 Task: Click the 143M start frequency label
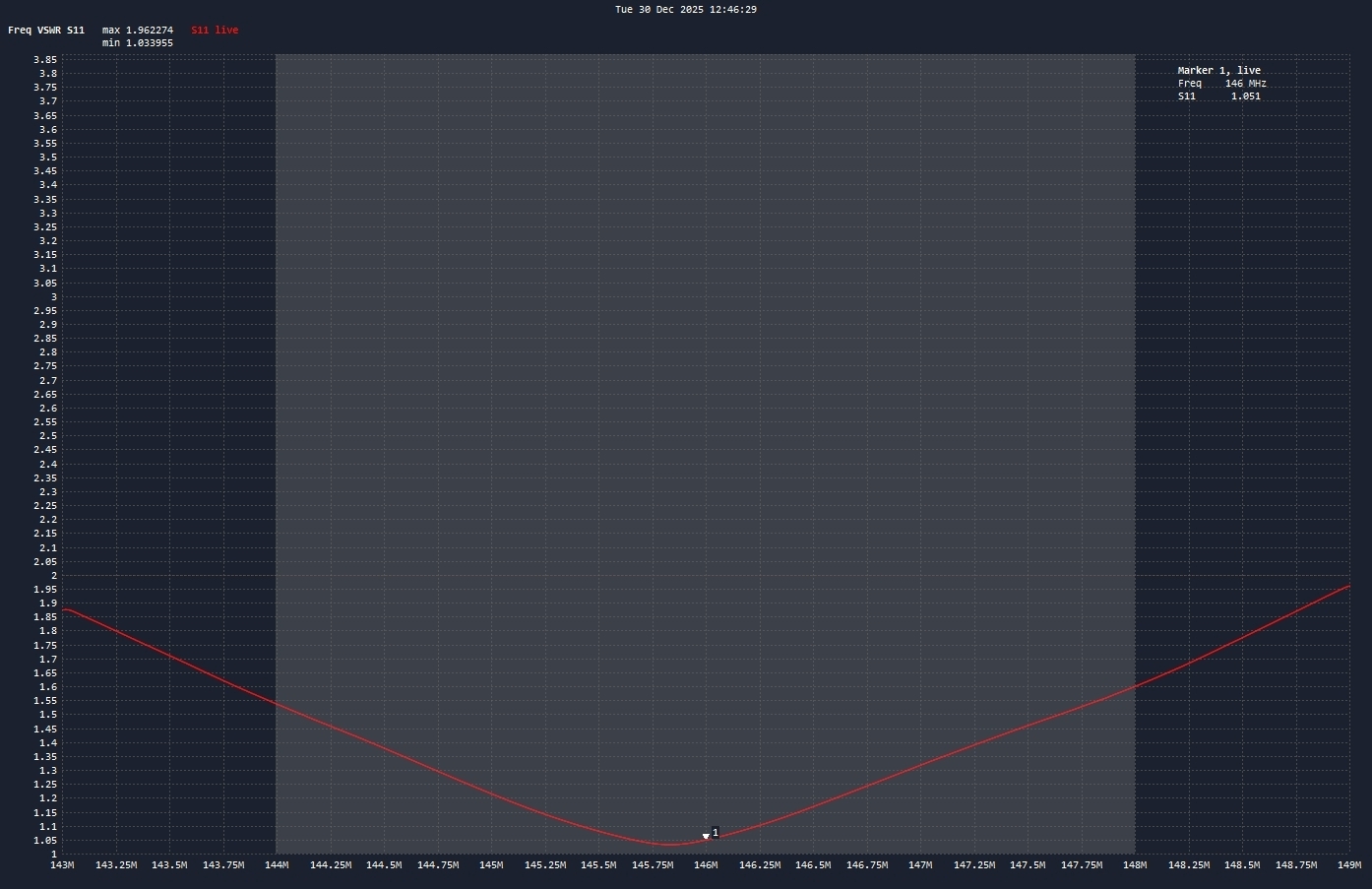(x=62, y=865)
